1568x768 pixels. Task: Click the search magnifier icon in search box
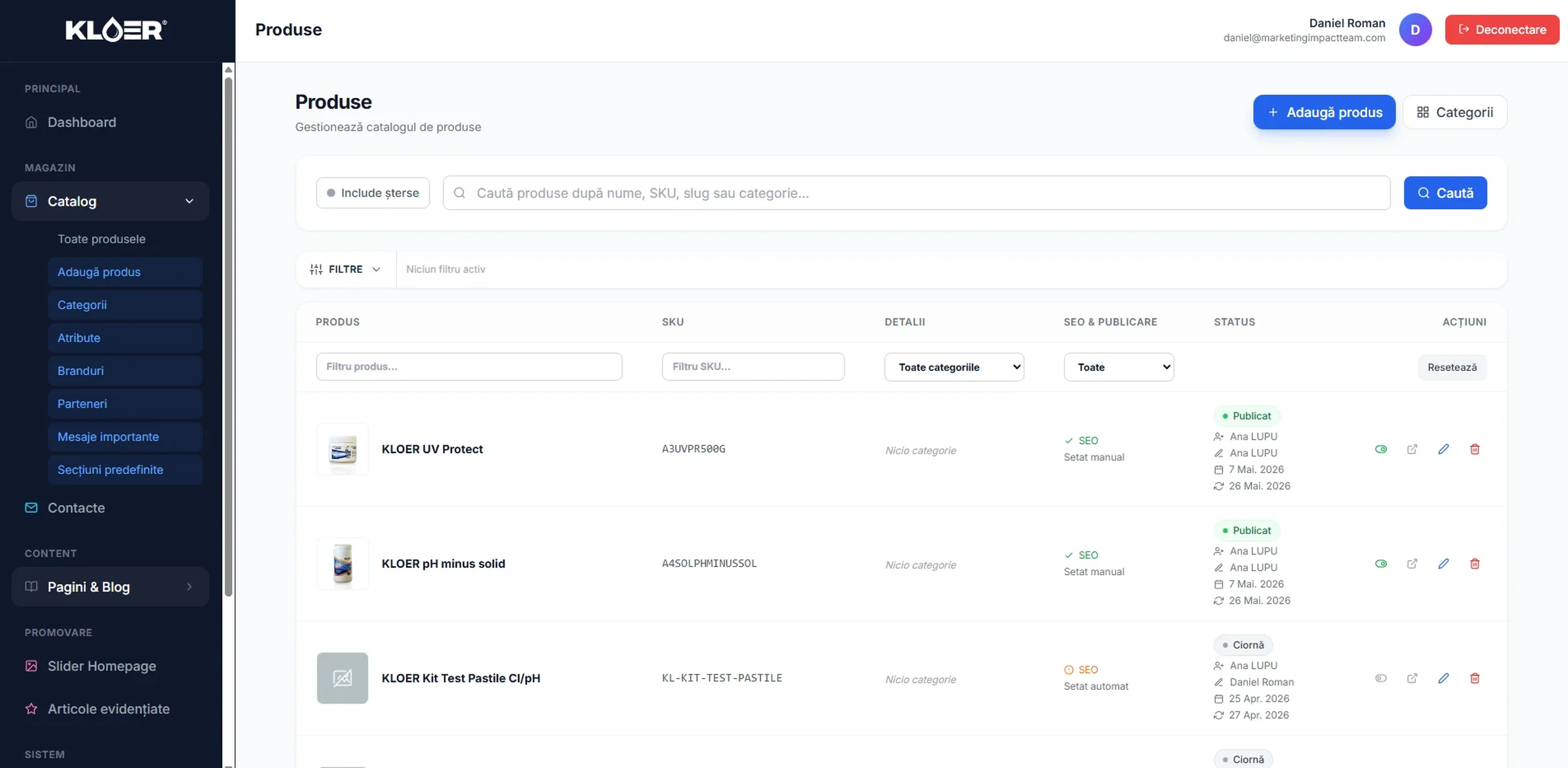[459, 192]
